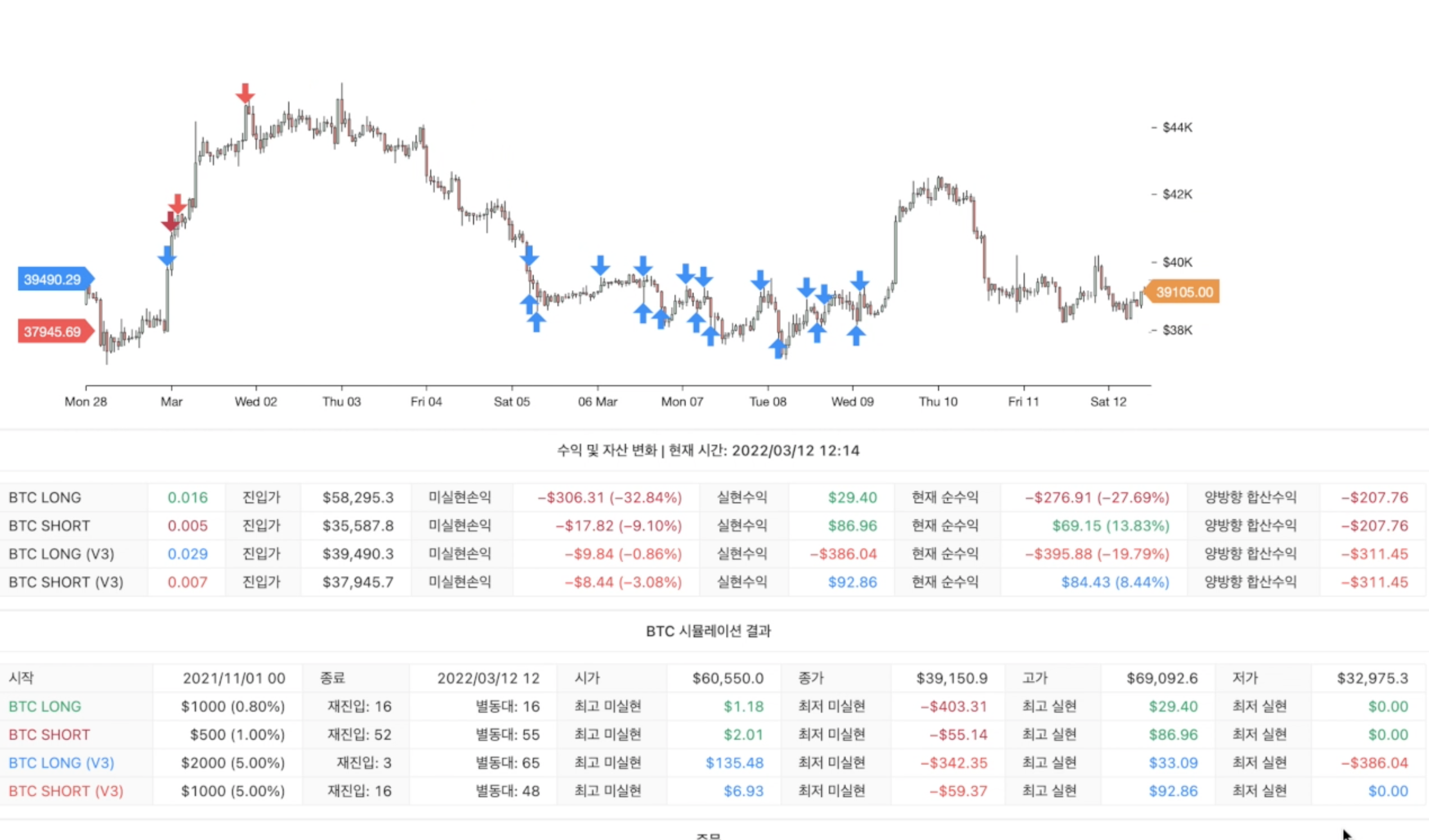Click the blue down arrow above 06 Mar
Screen dimensions: 1429x840
coord(600,265)
